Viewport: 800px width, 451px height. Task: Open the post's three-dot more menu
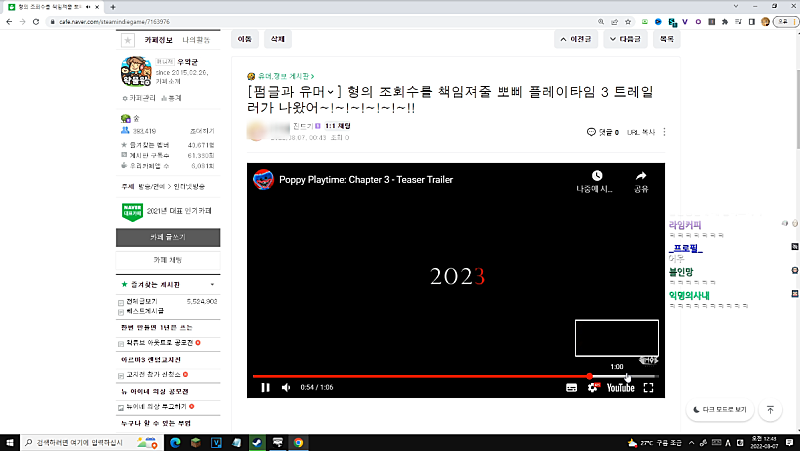pos(665,132)
